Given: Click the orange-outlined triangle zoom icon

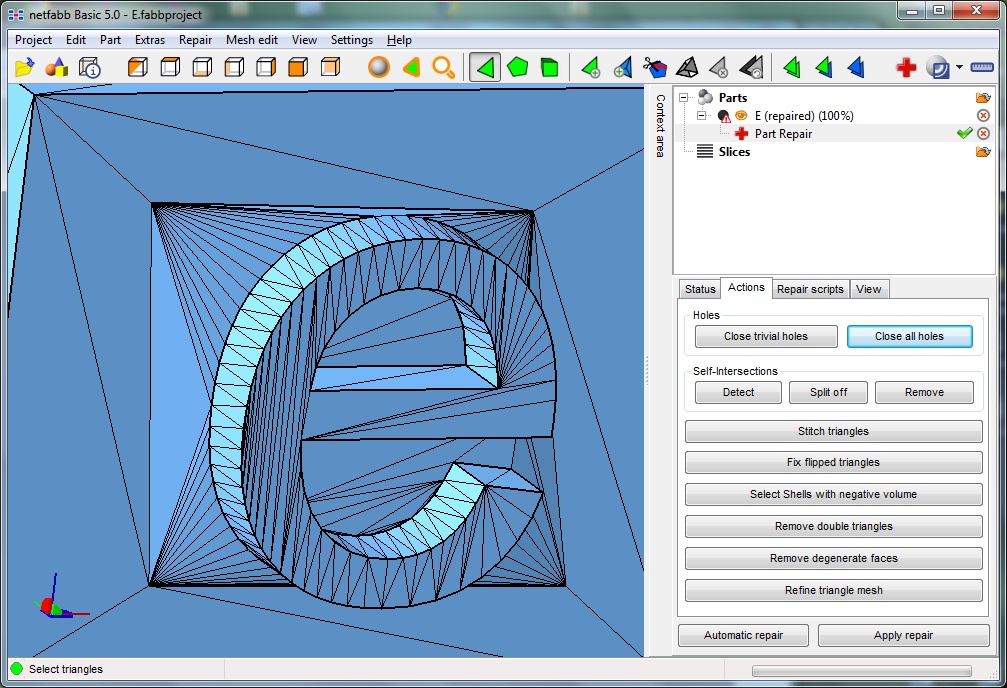Looking at the screenshot, I should click(x=411, y=67).
